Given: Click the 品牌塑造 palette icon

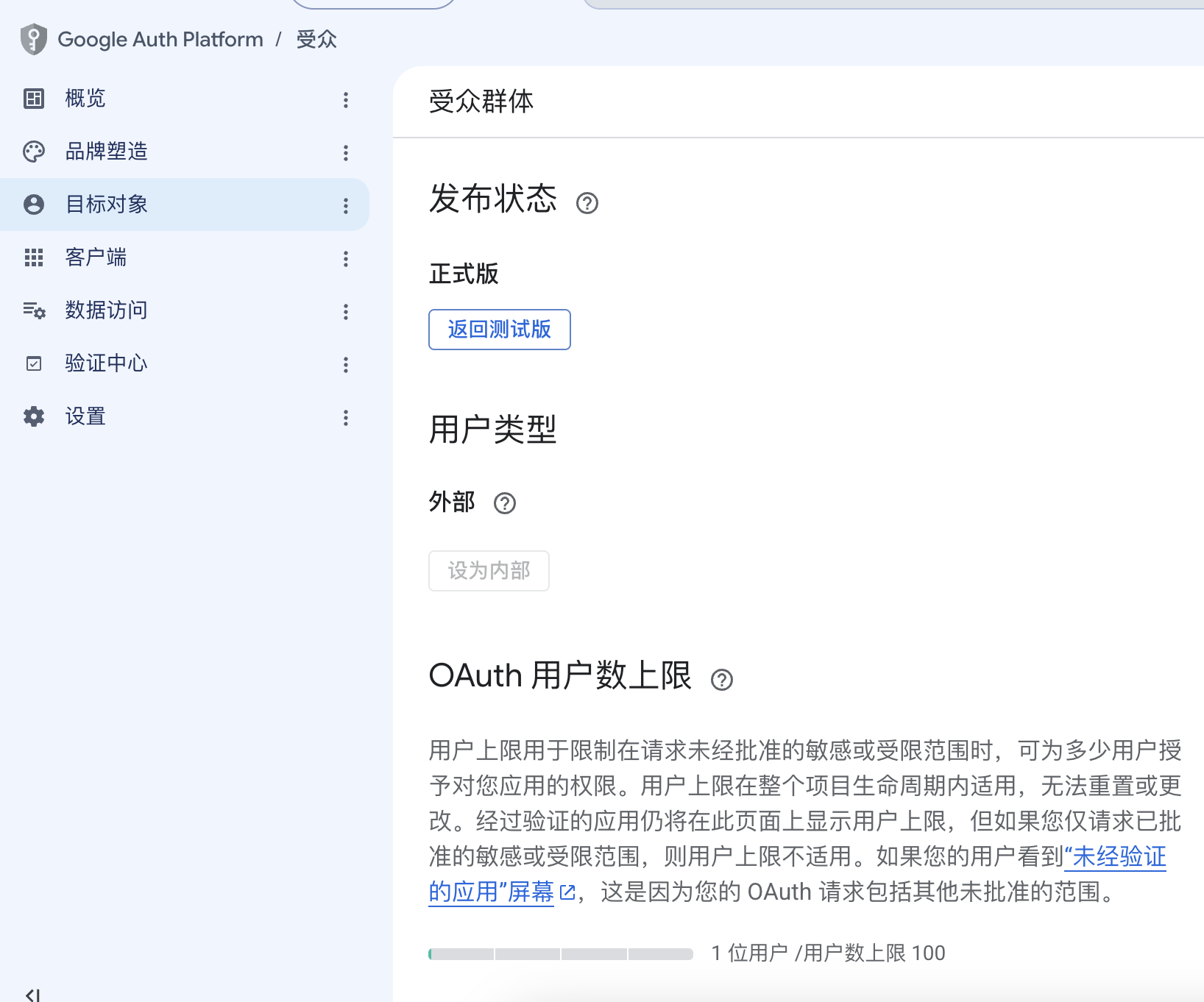Looking at the screenshot, I should pos(34,152).
